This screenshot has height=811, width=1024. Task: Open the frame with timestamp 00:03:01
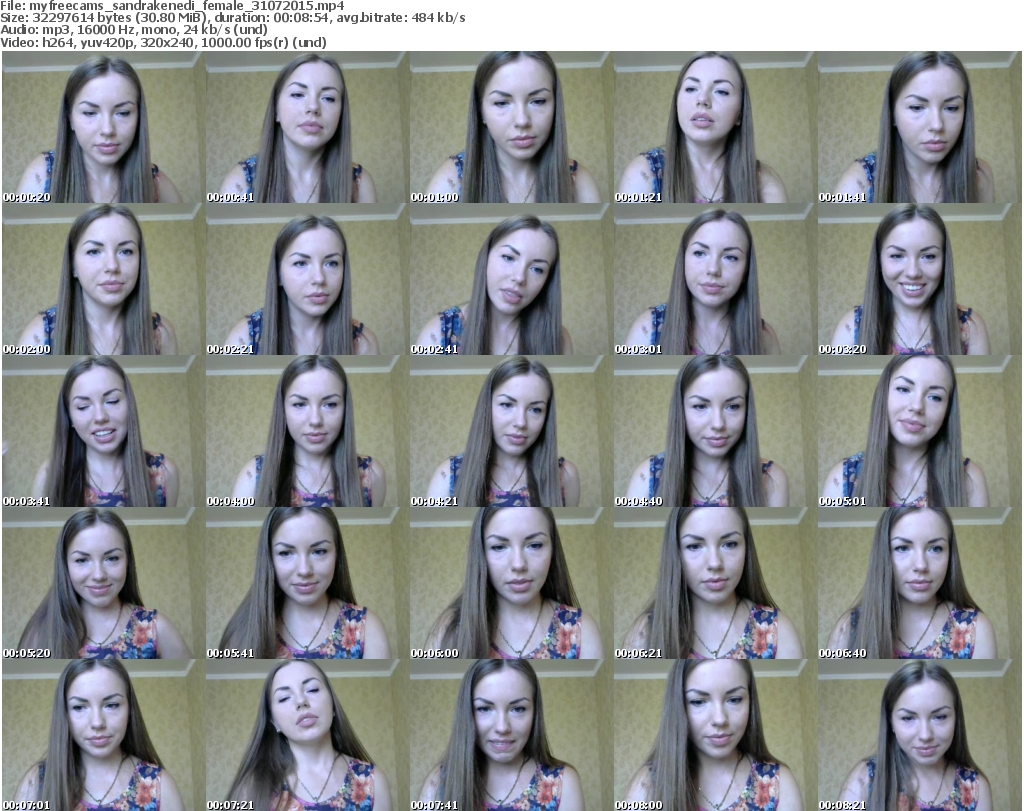[715, 279]
